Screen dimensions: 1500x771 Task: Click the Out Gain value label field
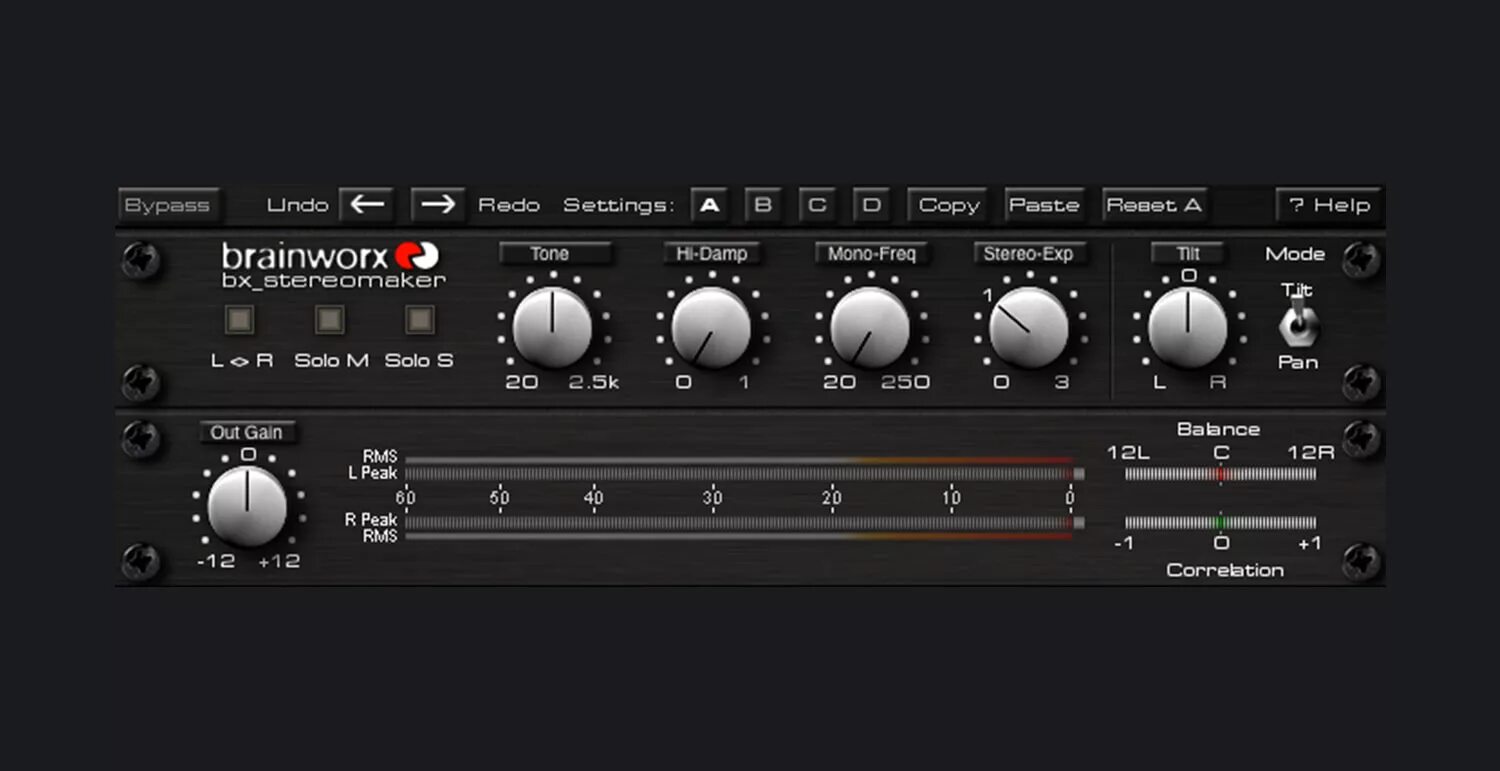247,432
